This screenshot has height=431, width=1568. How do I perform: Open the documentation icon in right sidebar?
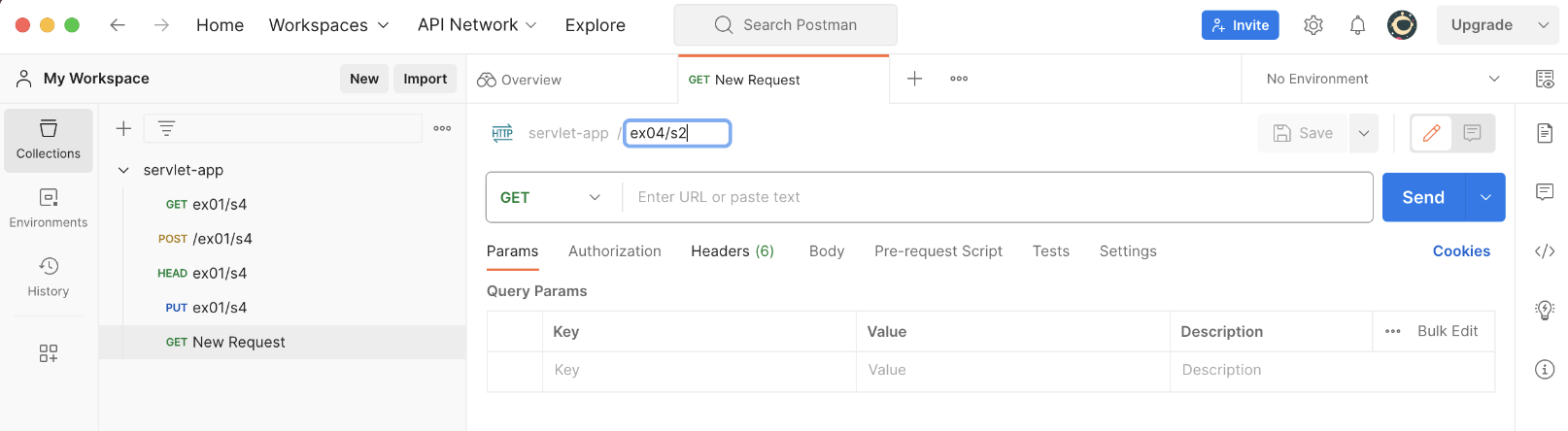pyautogui.click(x=1545, y=133)
